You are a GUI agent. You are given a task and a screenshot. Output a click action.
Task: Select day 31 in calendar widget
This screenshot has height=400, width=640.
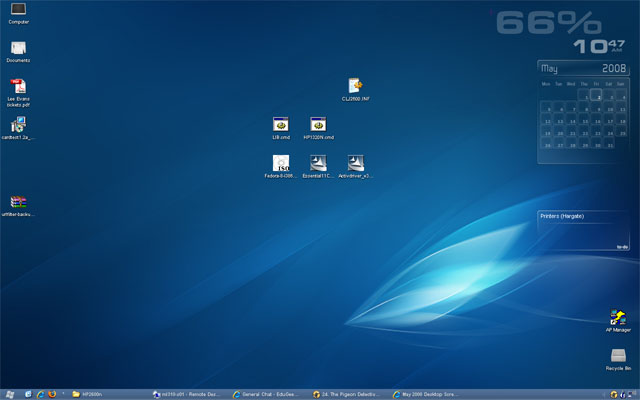click(x=609, y=143)
